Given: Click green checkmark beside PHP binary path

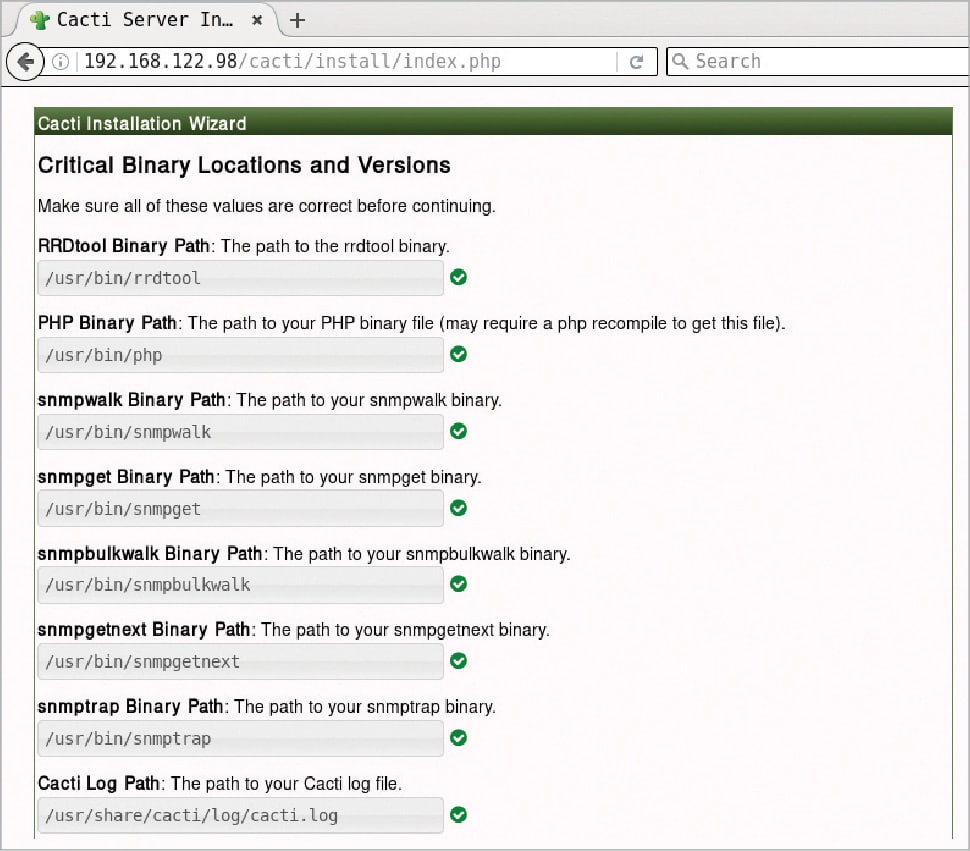Looking at the screenshot, I should tap(459, 354).
